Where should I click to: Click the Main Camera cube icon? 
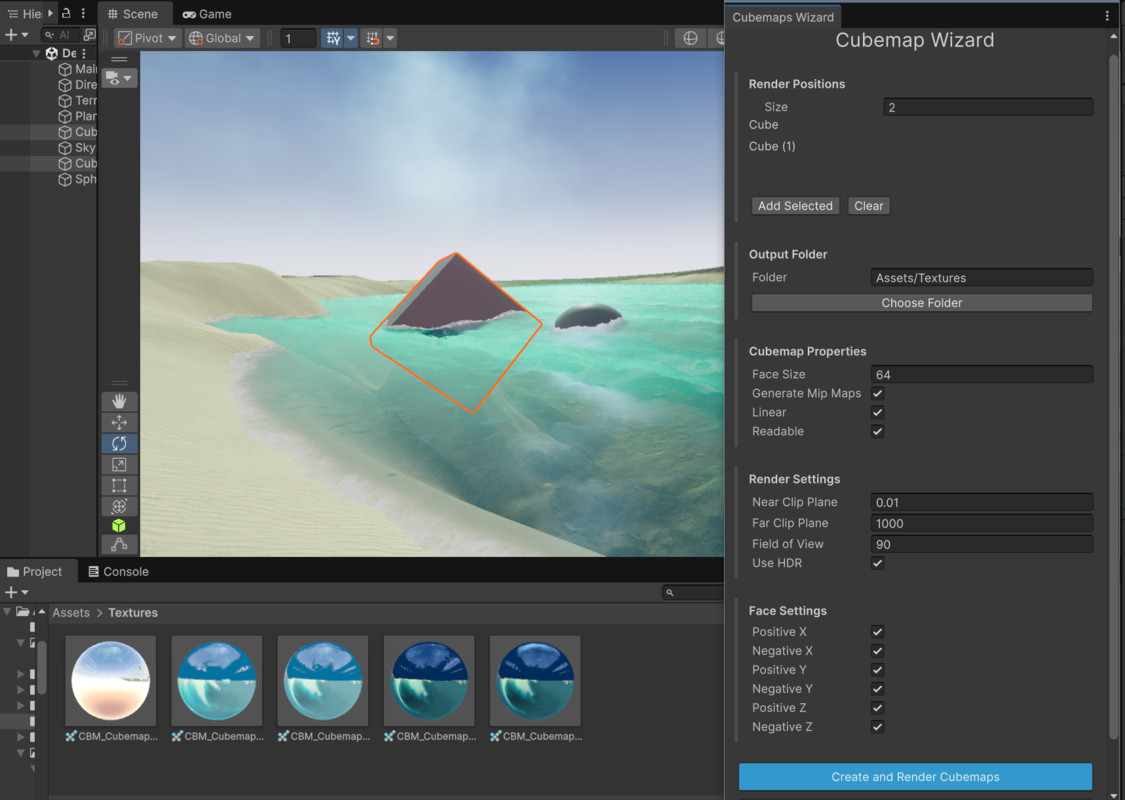[x=65, y=69]
